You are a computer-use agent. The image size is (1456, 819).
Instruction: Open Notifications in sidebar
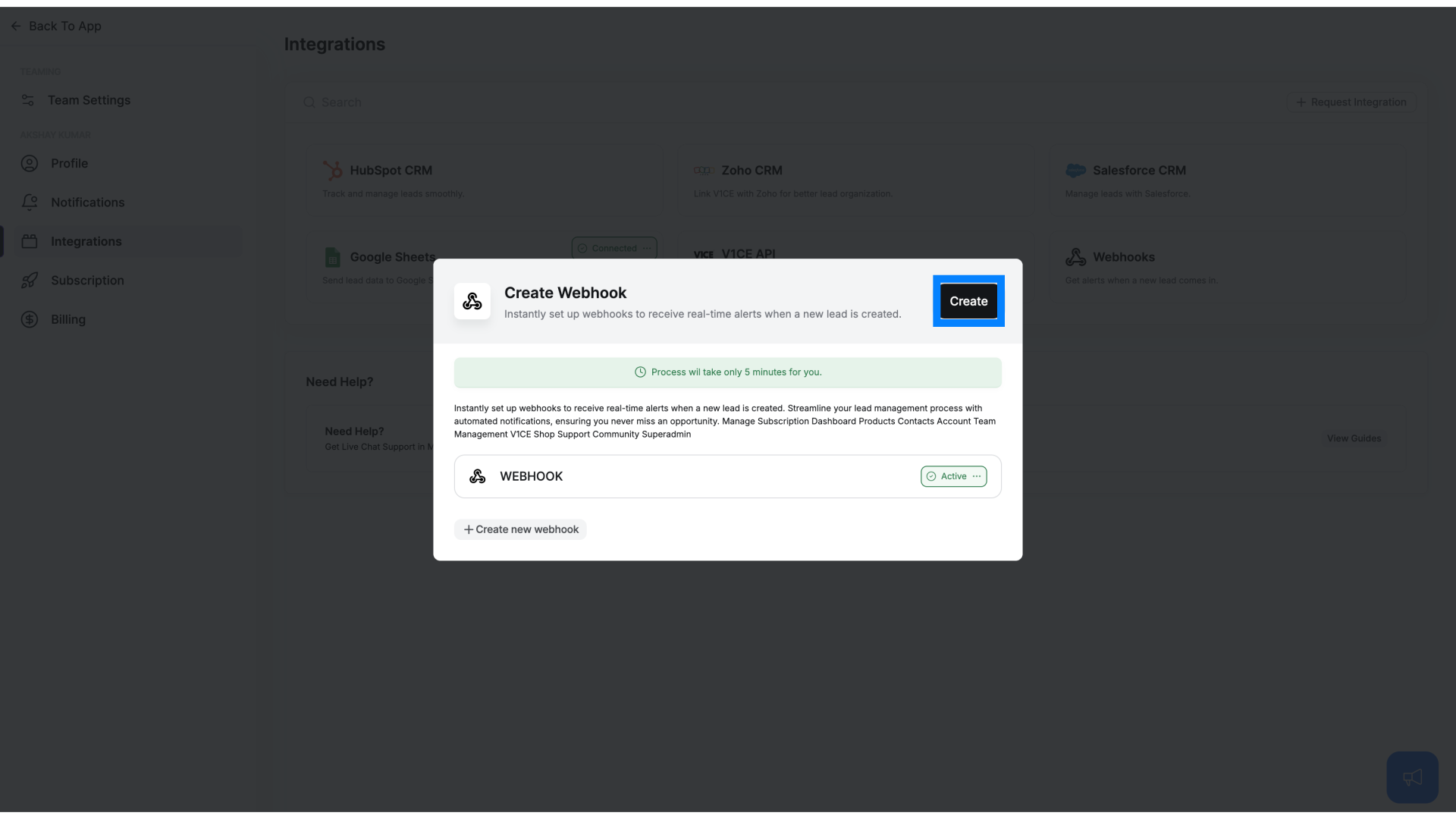pos(87,202)
